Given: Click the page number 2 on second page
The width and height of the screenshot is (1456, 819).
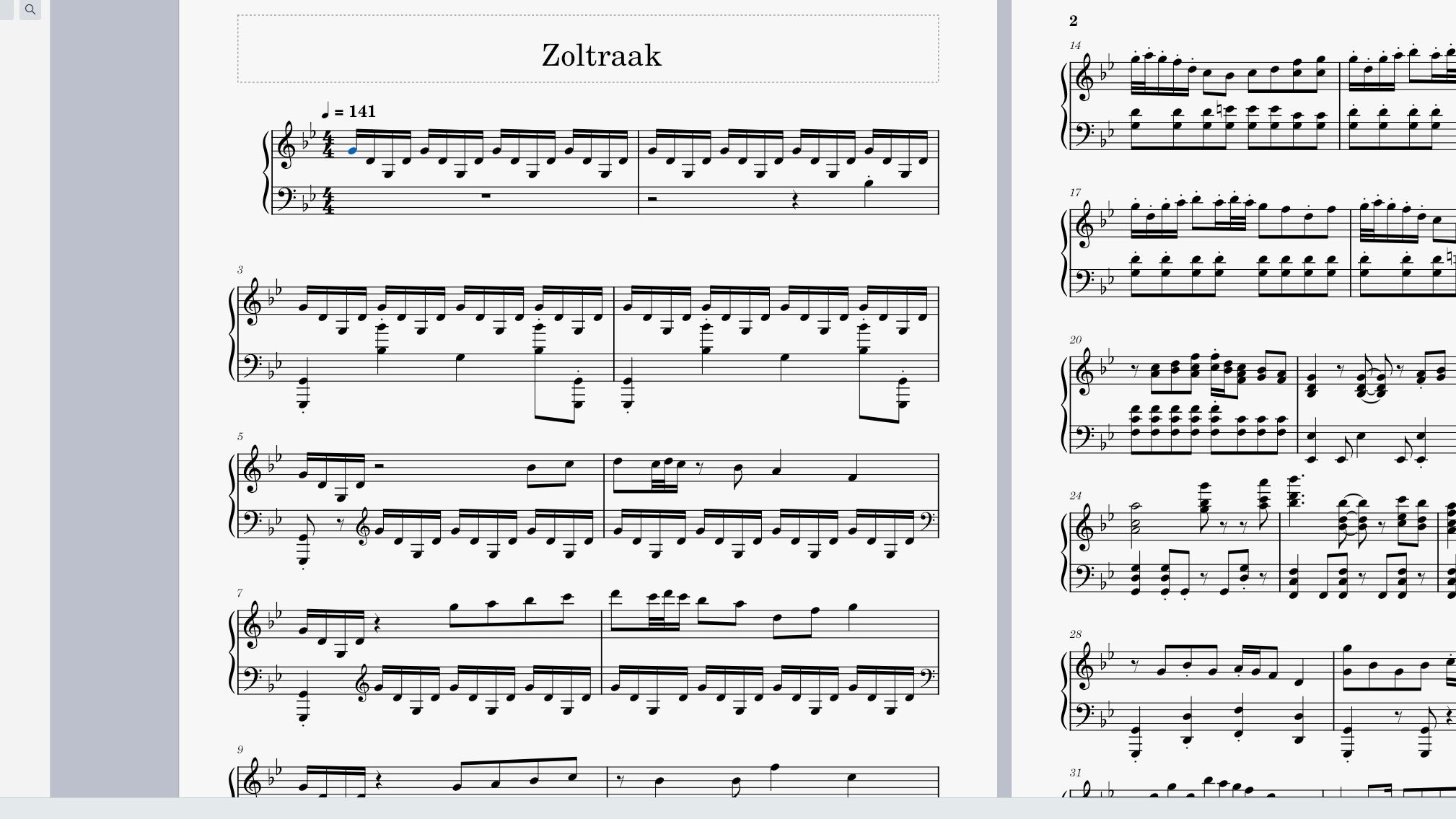Looking at the screenshot, I should pos(1074,21).
